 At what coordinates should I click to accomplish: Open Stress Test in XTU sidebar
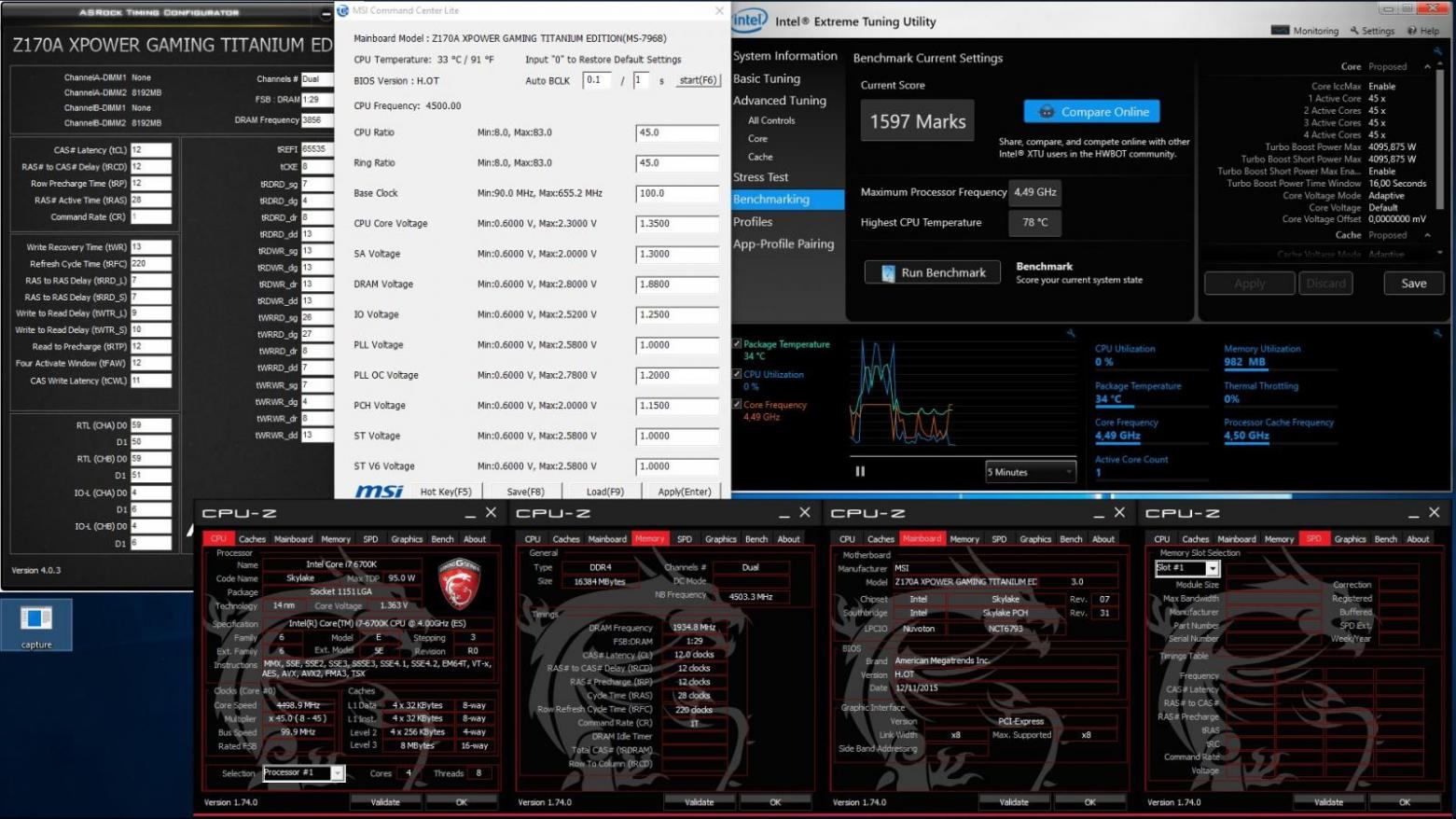pyautogui.click(x=761, y=177)
